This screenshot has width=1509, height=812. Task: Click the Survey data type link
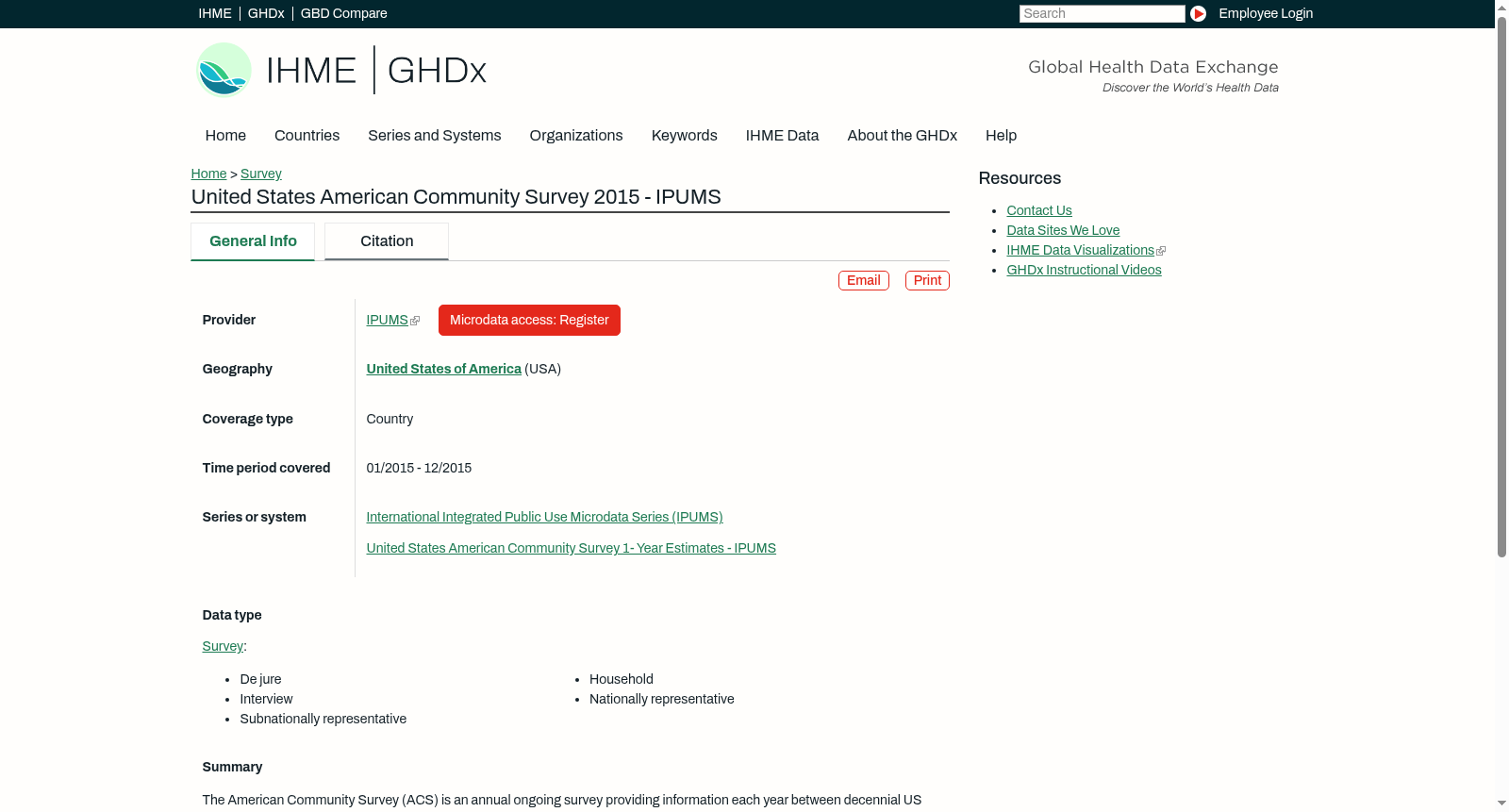pos(223,647)
